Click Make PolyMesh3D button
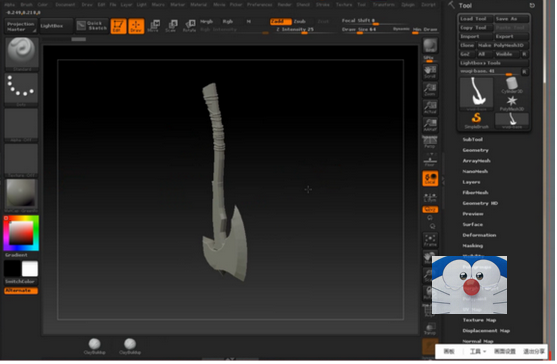Screen dimensions: 557x364 [503, 45]
